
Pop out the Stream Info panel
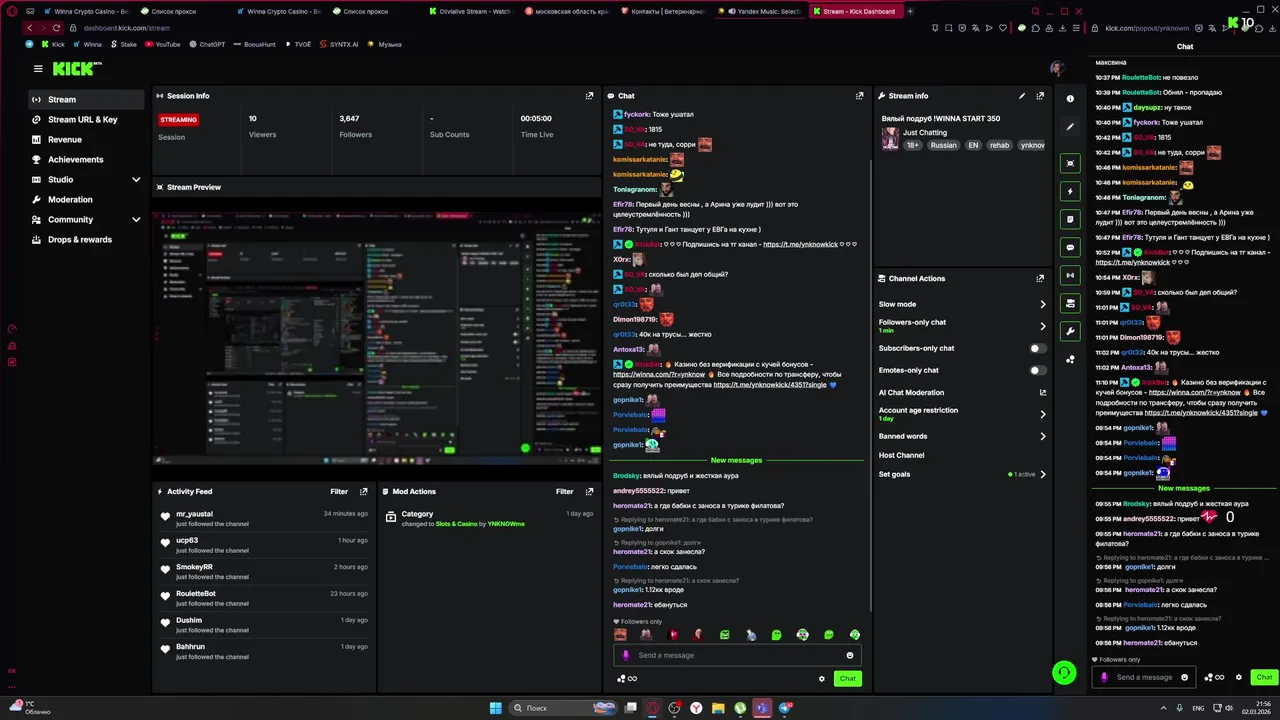1040,96
